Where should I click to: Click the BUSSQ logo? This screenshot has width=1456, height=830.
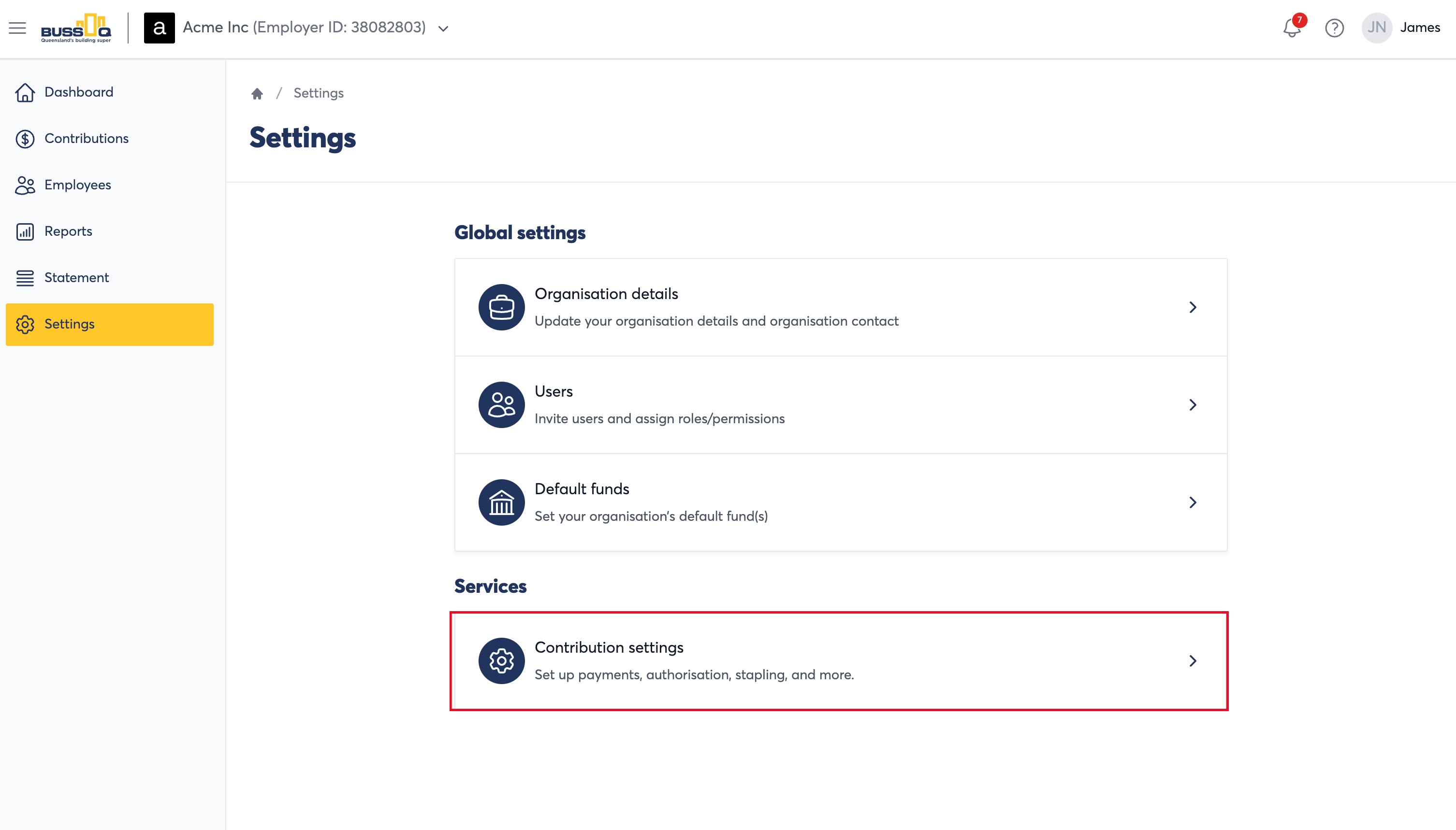tap(76, 28)
